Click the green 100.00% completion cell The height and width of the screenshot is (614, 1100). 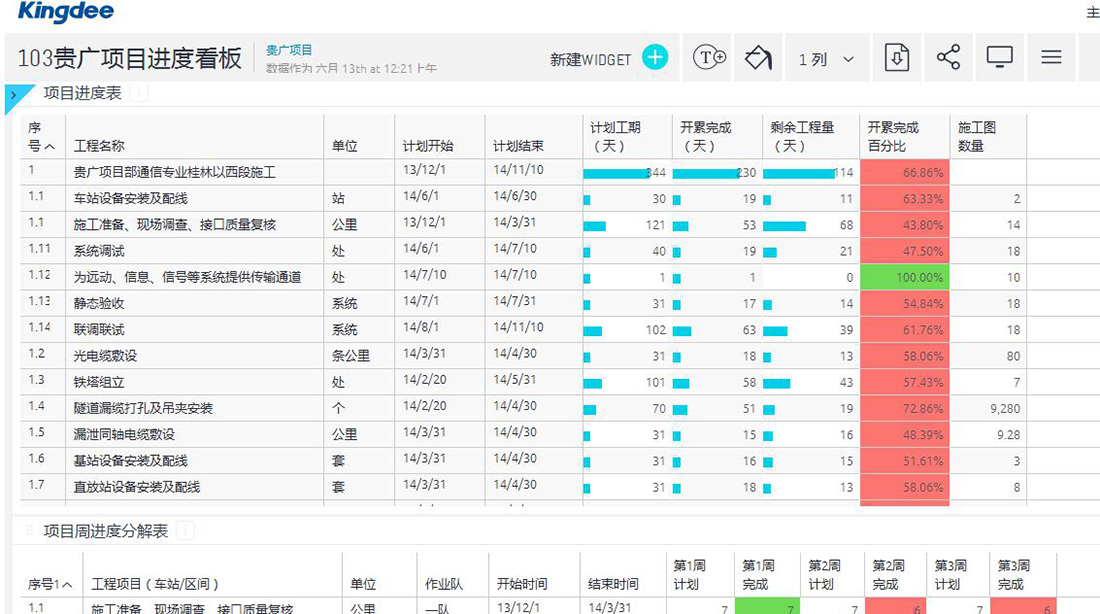click(x=903, y=277)
